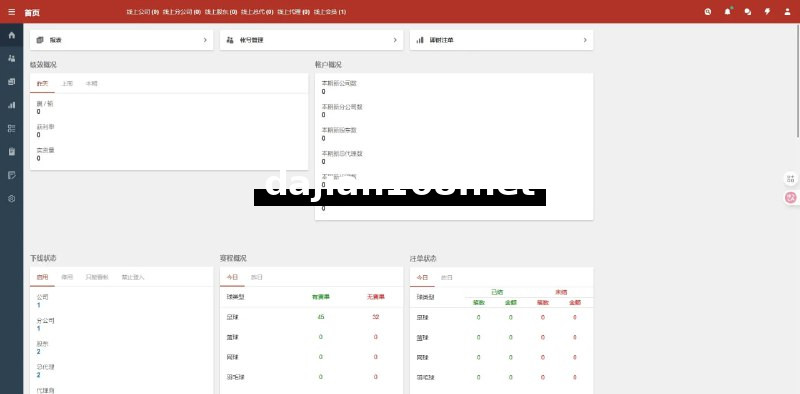
Task: Click 线上公司 (0) in header
Action: pos(143,12)
